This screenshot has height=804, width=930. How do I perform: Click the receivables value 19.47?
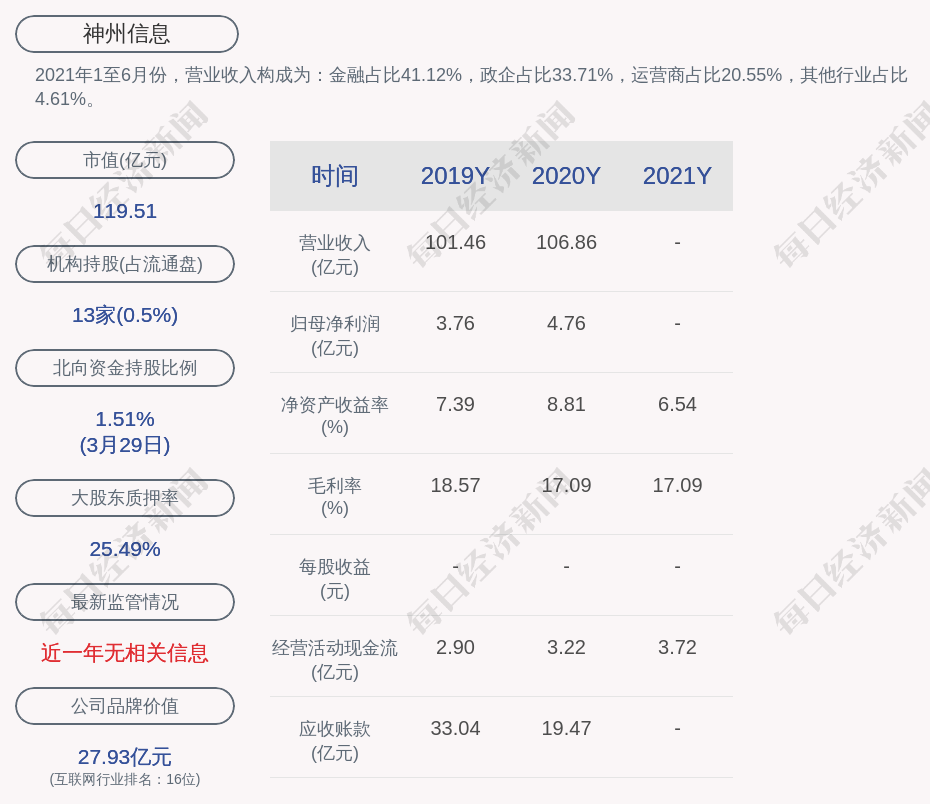click(x=566, y=729)
